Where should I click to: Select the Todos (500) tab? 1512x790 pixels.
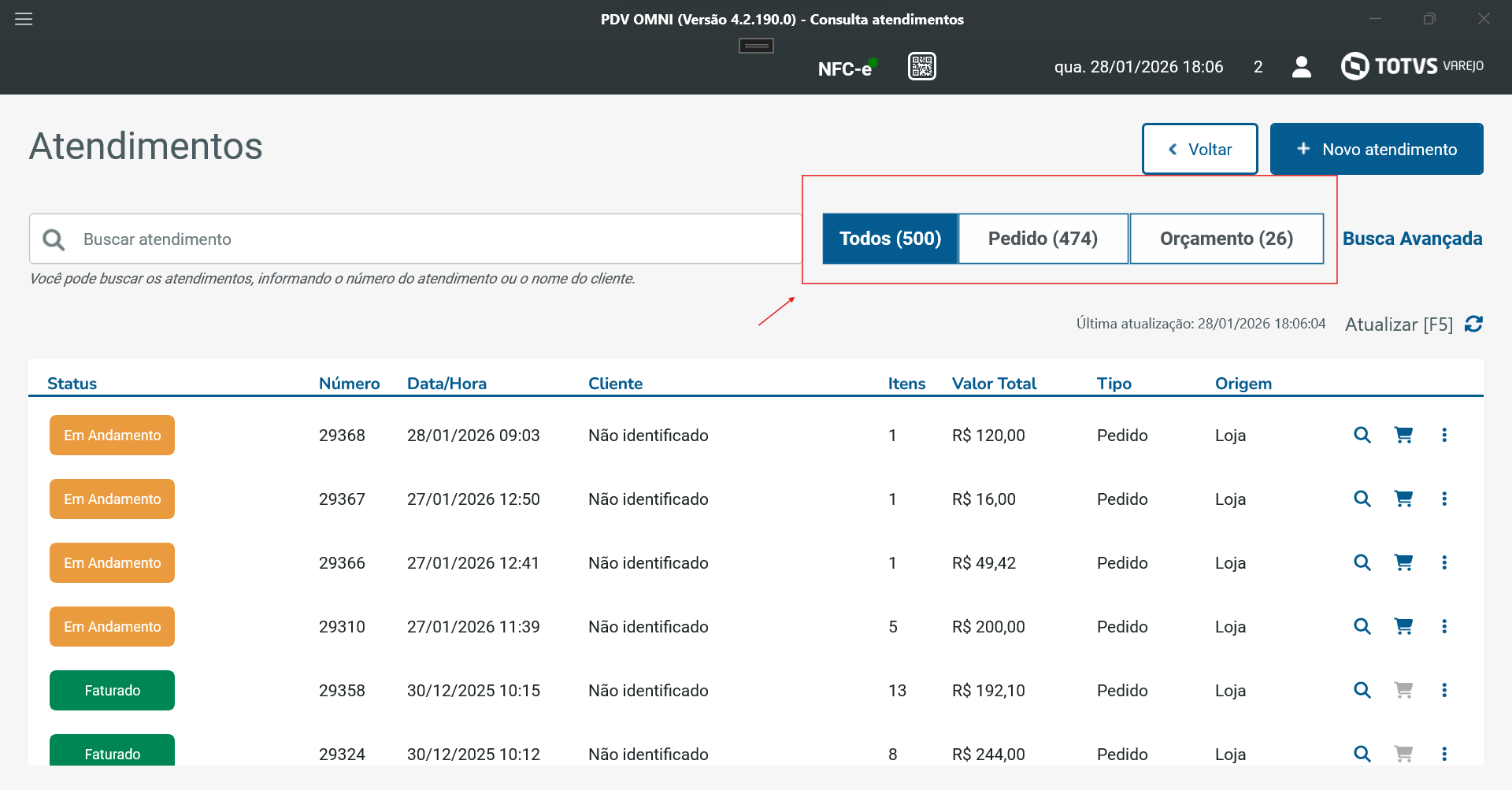pyautogui.click(x=890, y=239)
